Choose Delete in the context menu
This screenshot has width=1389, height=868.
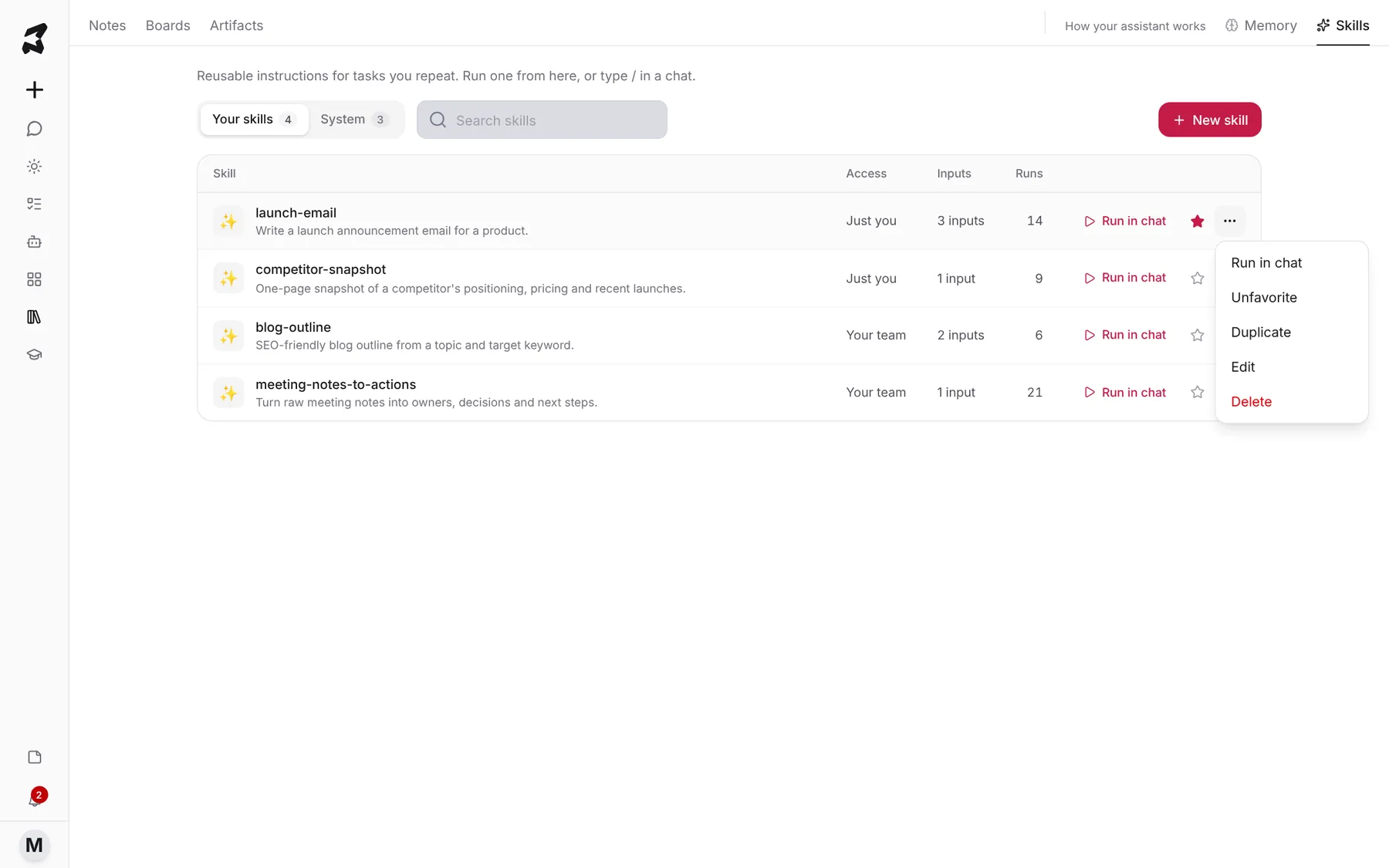[x=1291, y=402]
